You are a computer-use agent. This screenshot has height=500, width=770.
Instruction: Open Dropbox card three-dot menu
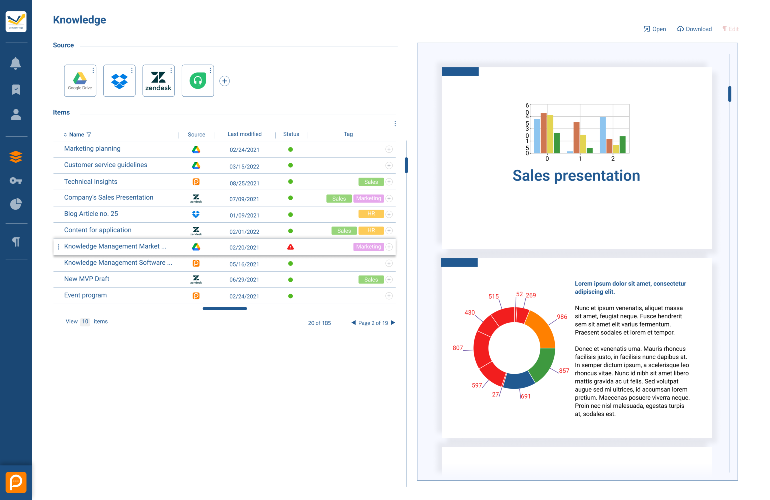click(132, 71)
